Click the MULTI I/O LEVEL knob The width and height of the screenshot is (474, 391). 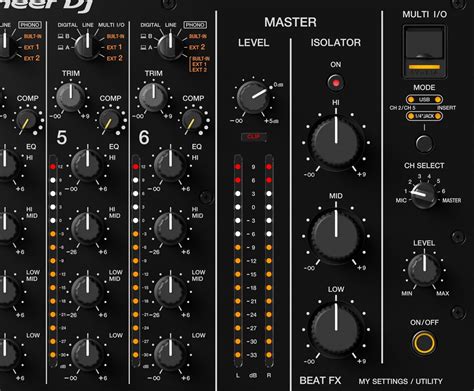point(424,269)
